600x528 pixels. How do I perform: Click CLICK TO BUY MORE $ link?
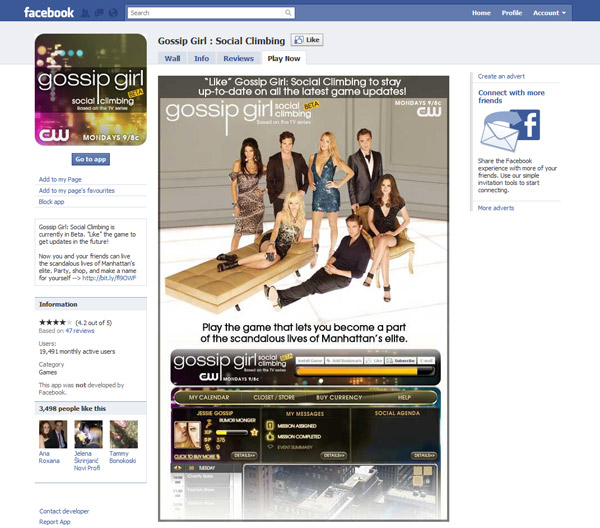point(197,456)
